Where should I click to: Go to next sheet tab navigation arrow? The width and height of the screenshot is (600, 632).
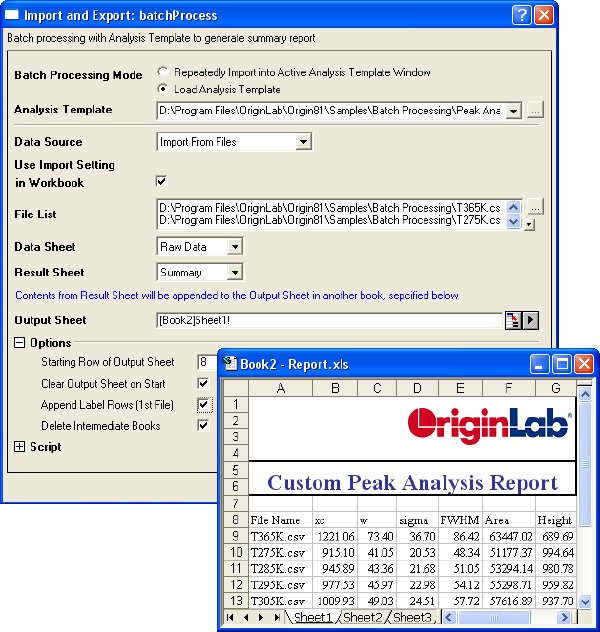pos(261,617)
